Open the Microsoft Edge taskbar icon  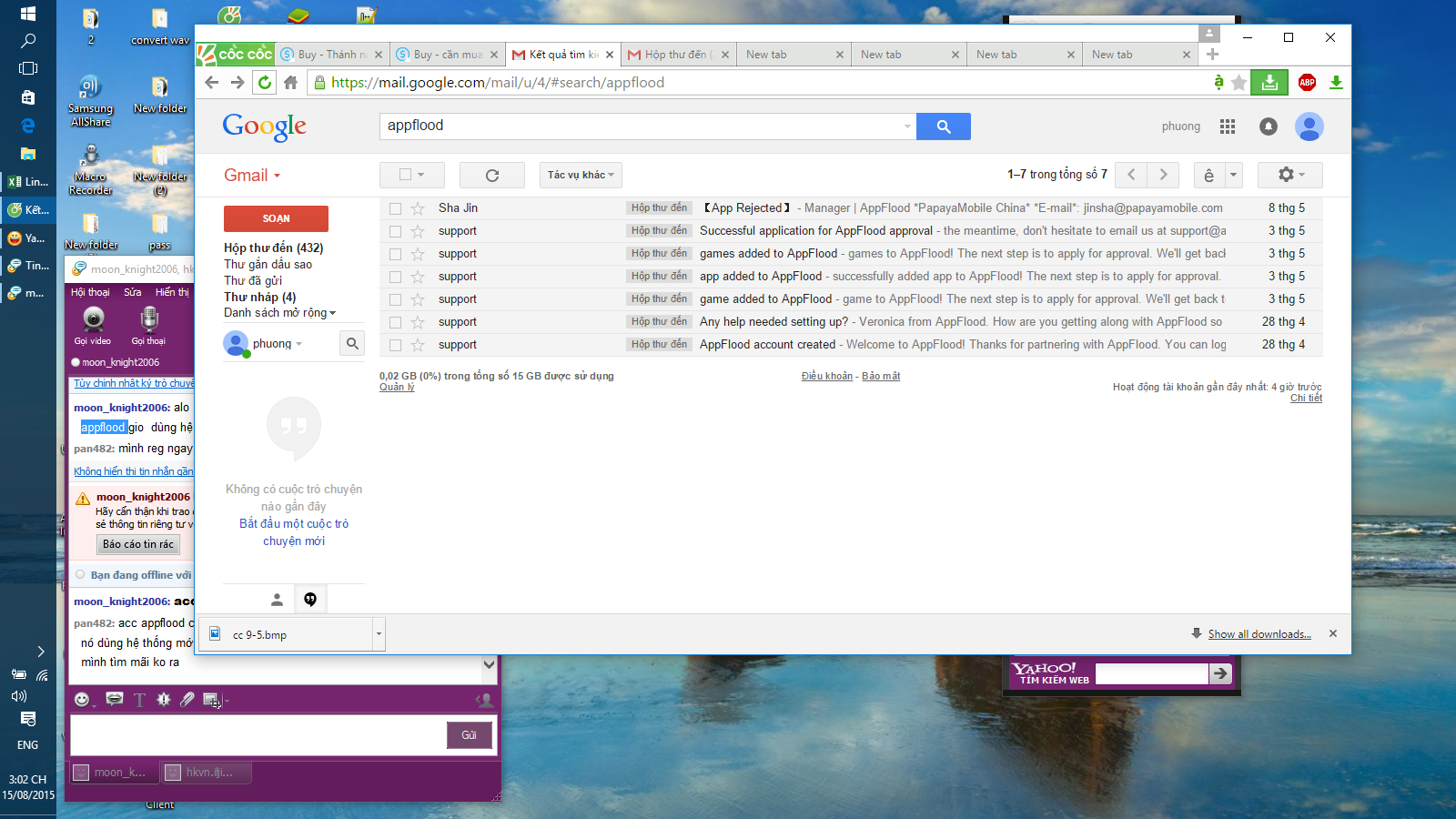pos(28,125)
